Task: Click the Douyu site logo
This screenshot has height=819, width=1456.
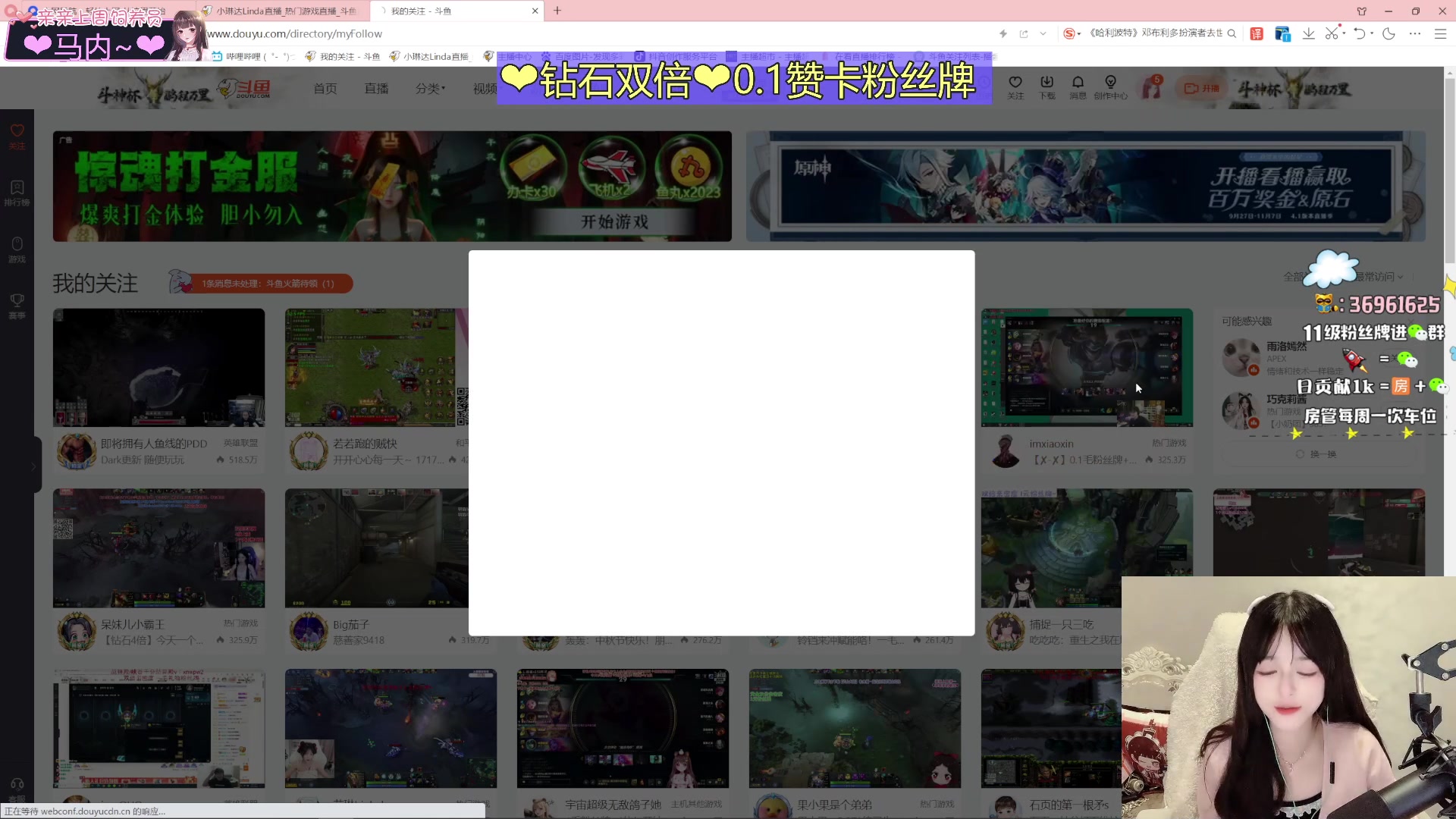Action: [244, 89]
